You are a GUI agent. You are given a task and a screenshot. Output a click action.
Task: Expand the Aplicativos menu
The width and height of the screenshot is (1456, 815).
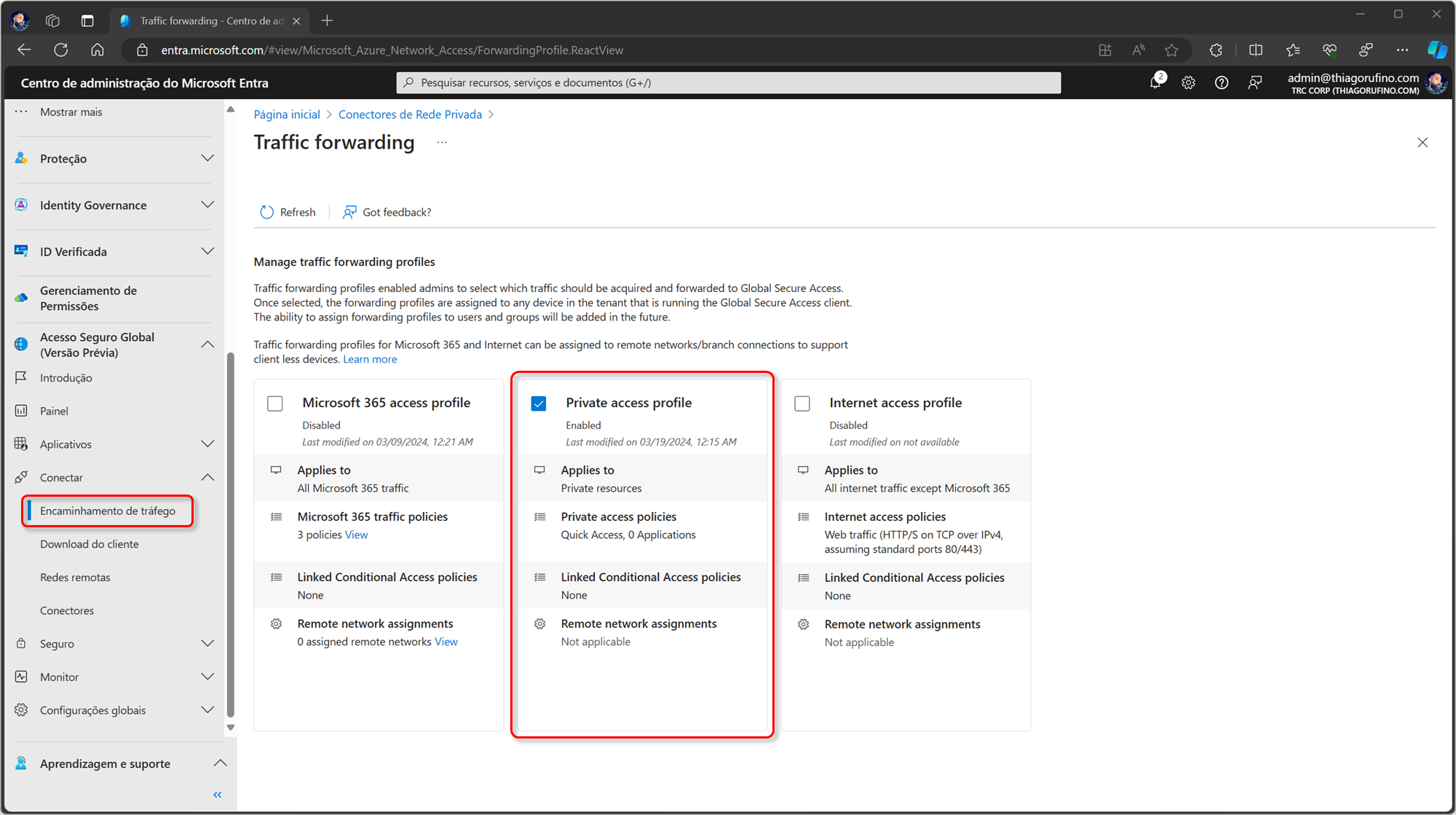tap(207, 444)
